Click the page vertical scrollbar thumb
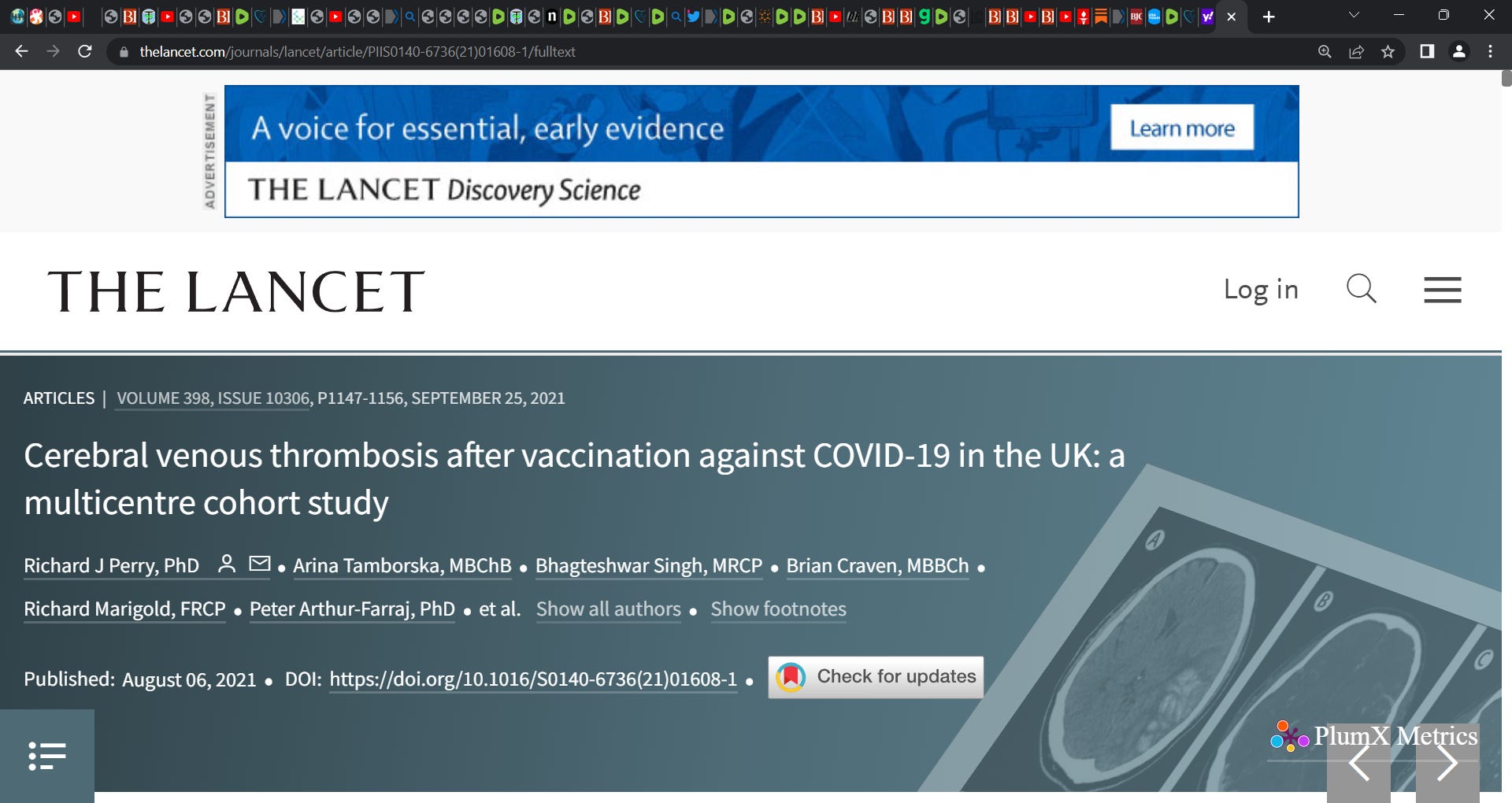The image size is (1512, 803). pyautogui.click(x=1506, y=78)
